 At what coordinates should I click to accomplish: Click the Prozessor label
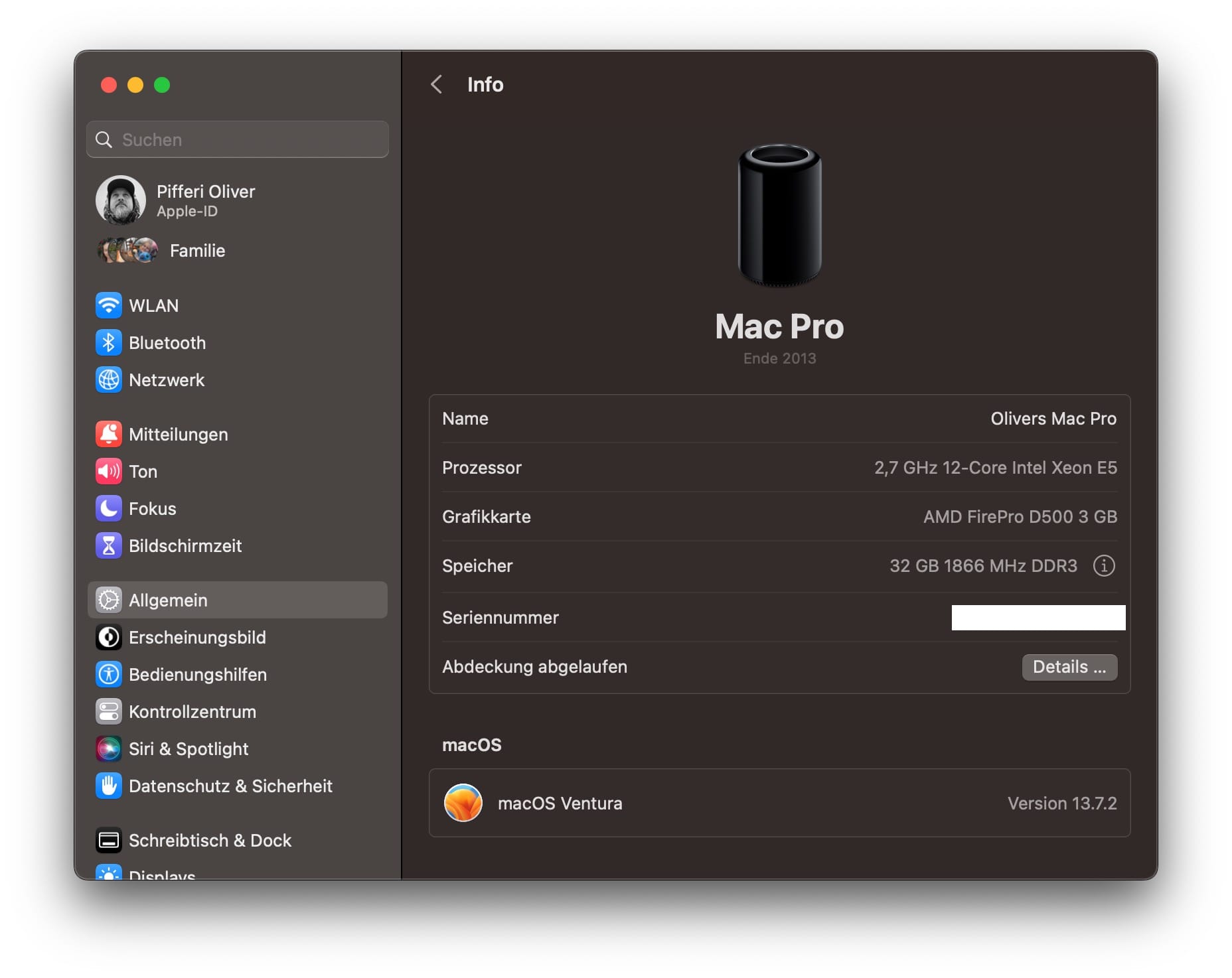(x=482, y=468)
